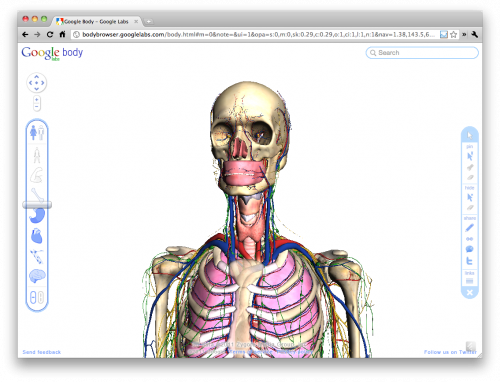Close the right tools panel
Screen dimensions: 500x382
click(x=470, y=293)
